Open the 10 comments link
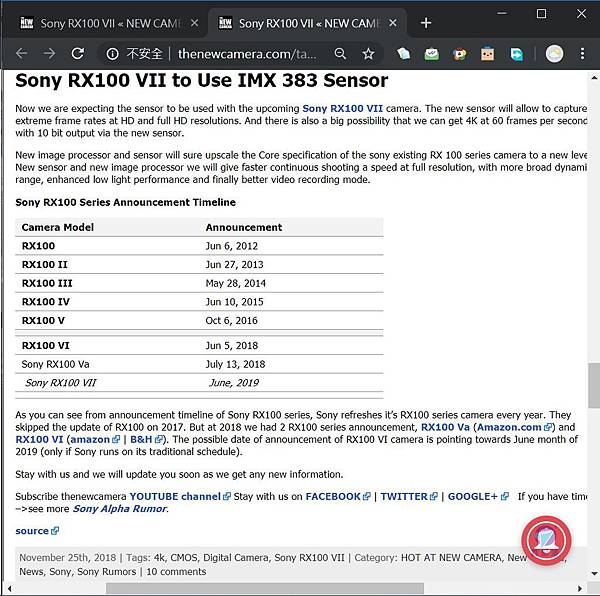The image size is (600, 596). pos(176,571)
